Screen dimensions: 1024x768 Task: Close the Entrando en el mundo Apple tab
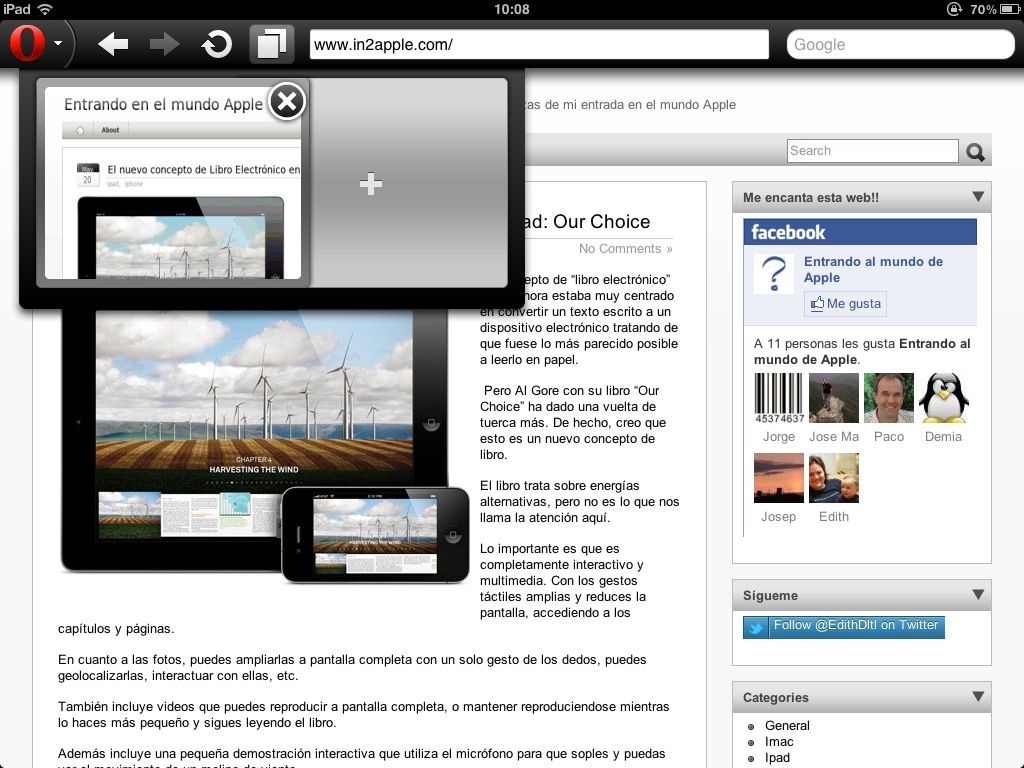287,101
